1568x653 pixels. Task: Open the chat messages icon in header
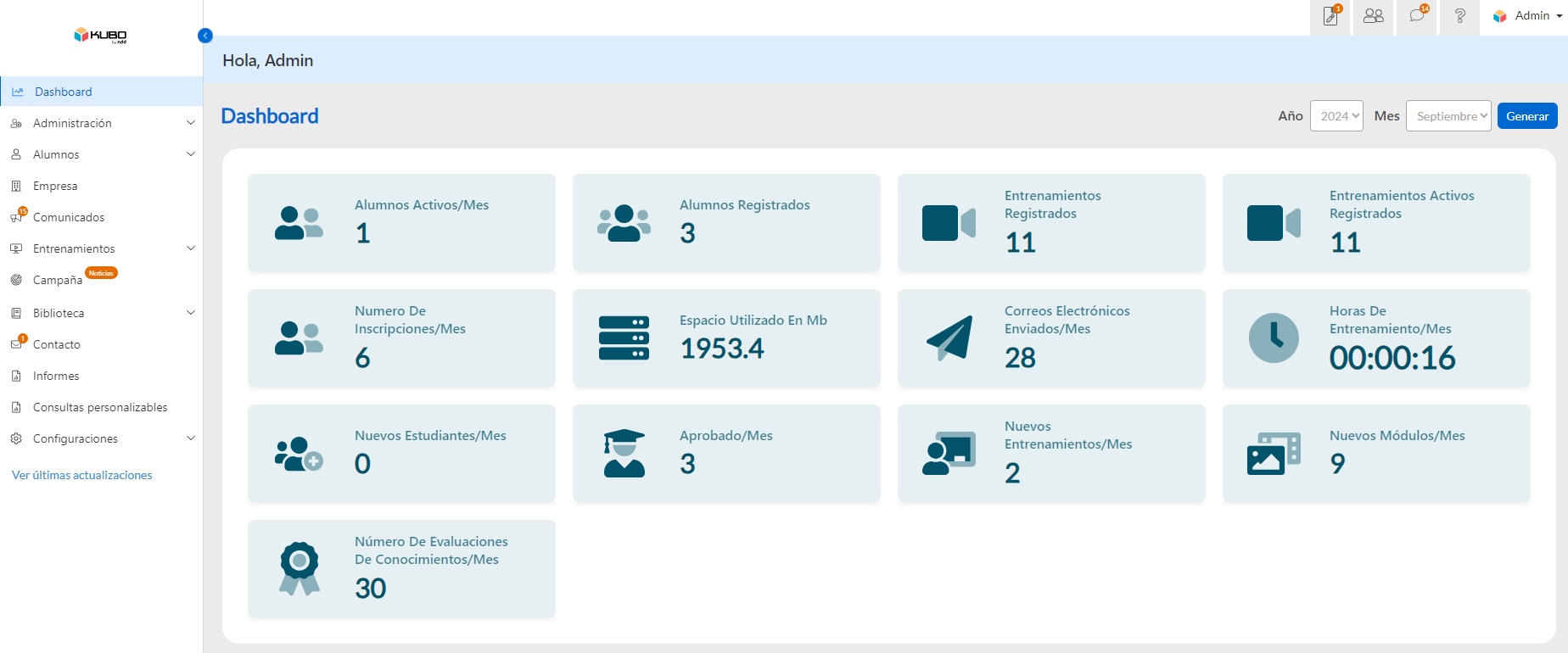point(1417,16)
